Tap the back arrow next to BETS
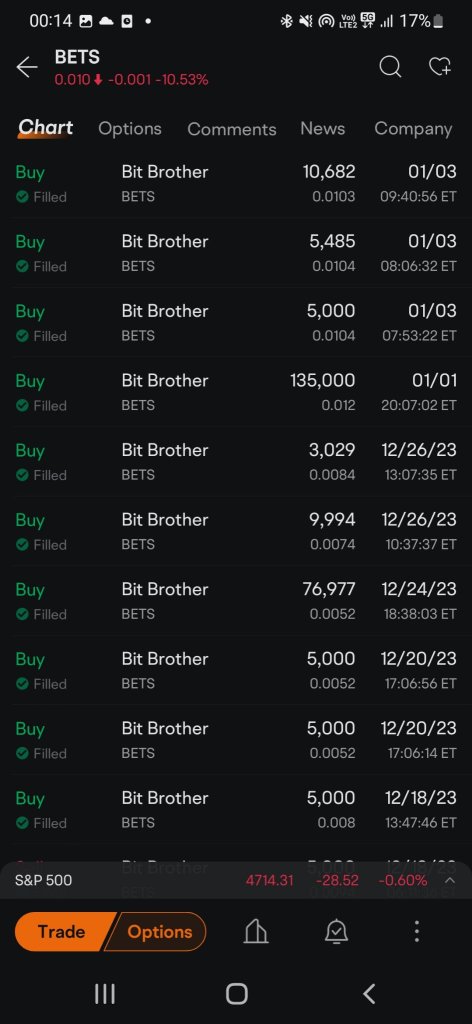The image size is (472, 1024). (27, 67)
